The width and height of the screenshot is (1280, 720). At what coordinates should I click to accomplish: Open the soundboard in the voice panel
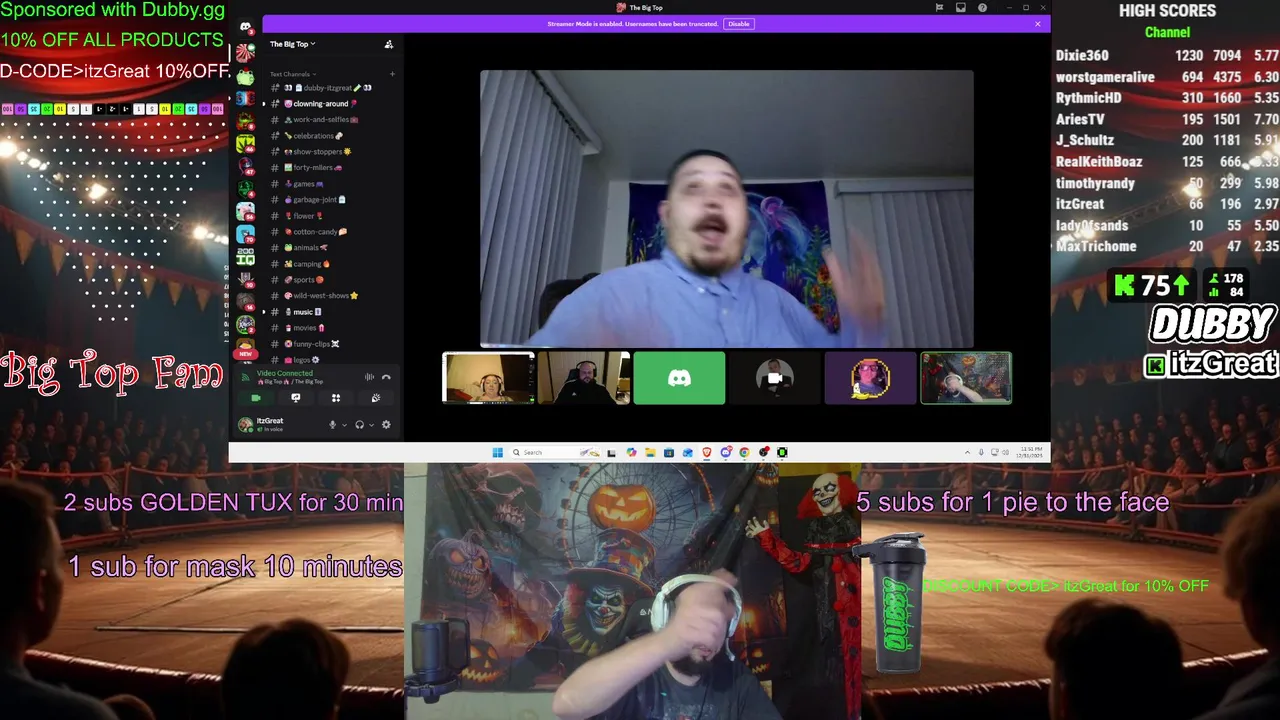click(376, 398)
